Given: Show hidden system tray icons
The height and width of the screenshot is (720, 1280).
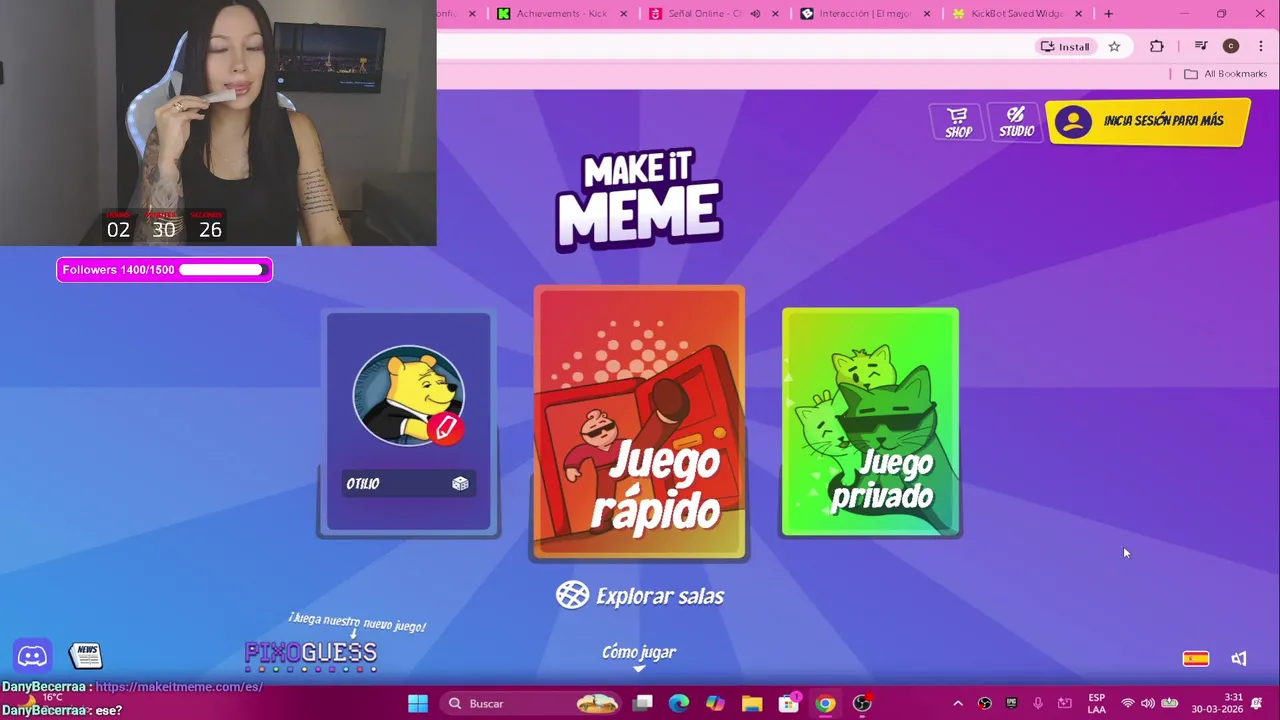Looking at the screenshot, I should [957, 703].
